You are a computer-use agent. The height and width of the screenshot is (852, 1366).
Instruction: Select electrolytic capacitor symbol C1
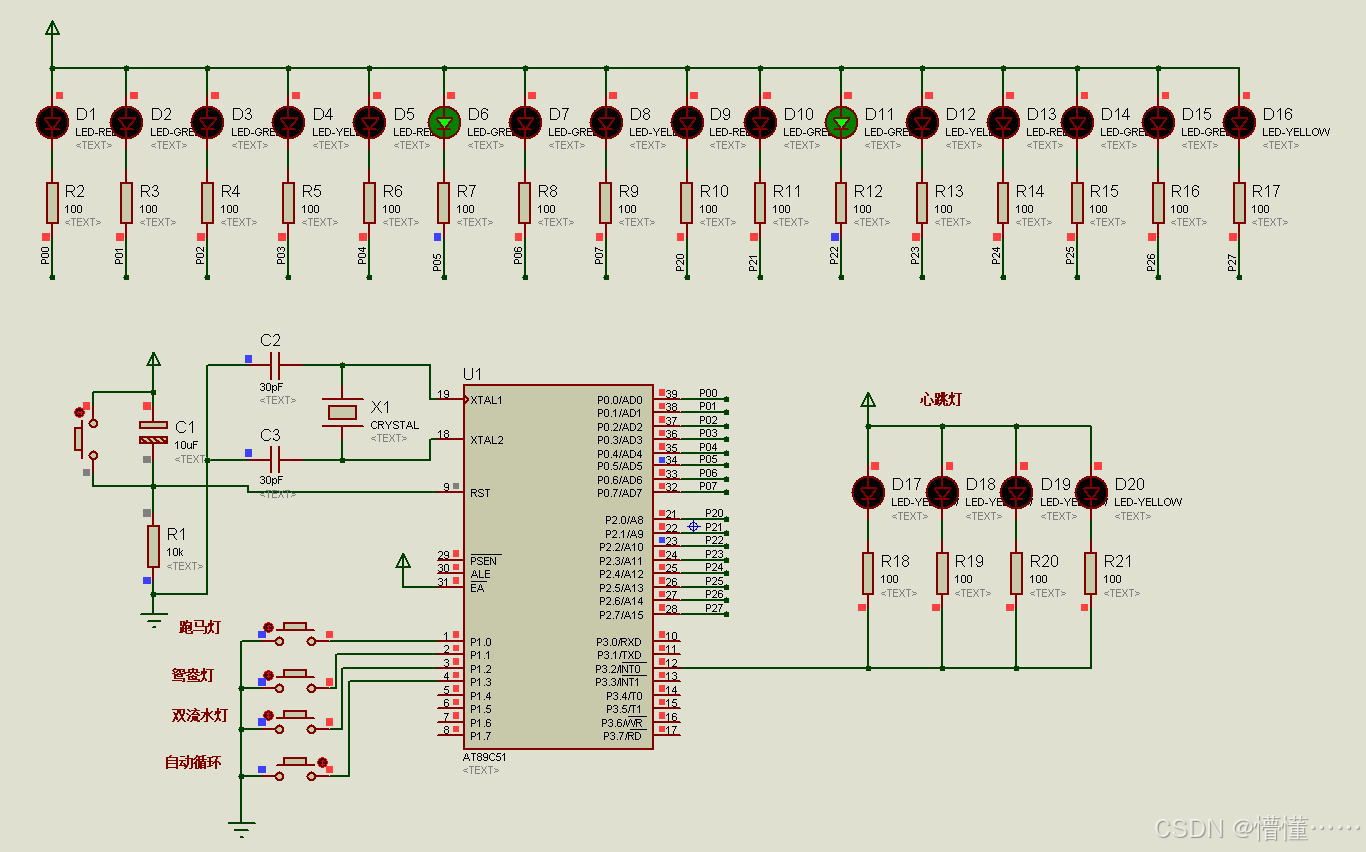[153, 432]
